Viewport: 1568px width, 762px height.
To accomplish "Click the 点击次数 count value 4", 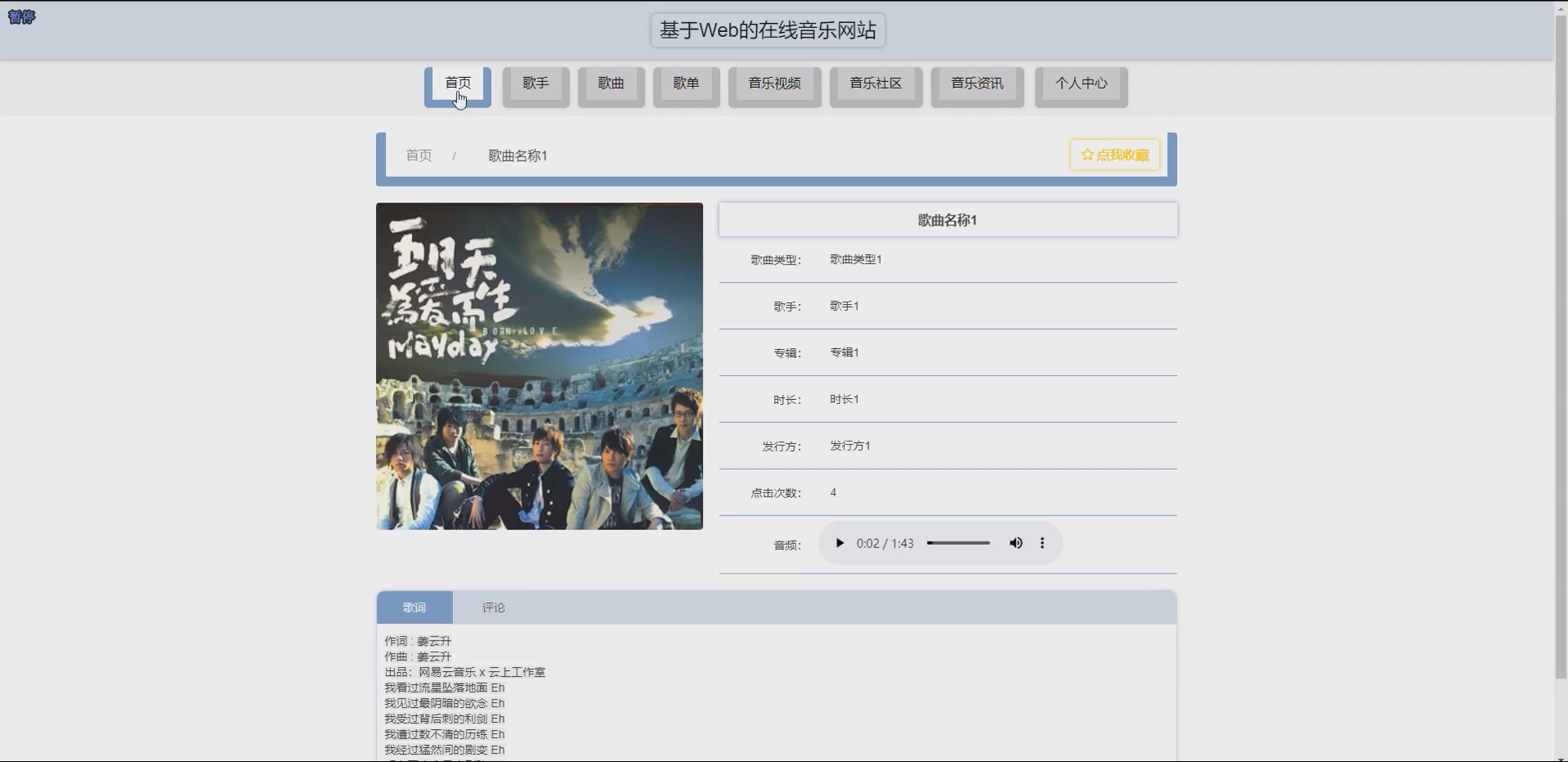I will pos(833,493).
